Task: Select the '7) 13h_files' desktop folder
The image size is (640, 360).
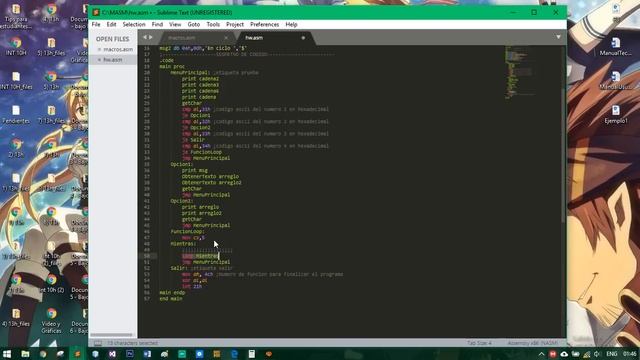Action: point(51,114)
